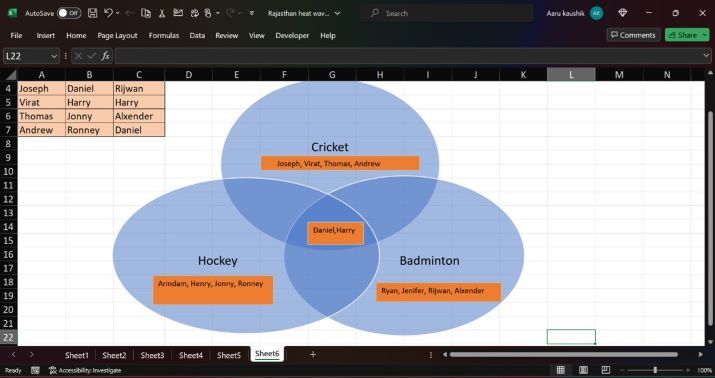Open the Undo history dropdown arrow
This screenshot has height=378, width=715.
pyautogui.click(x=118, y=13)
